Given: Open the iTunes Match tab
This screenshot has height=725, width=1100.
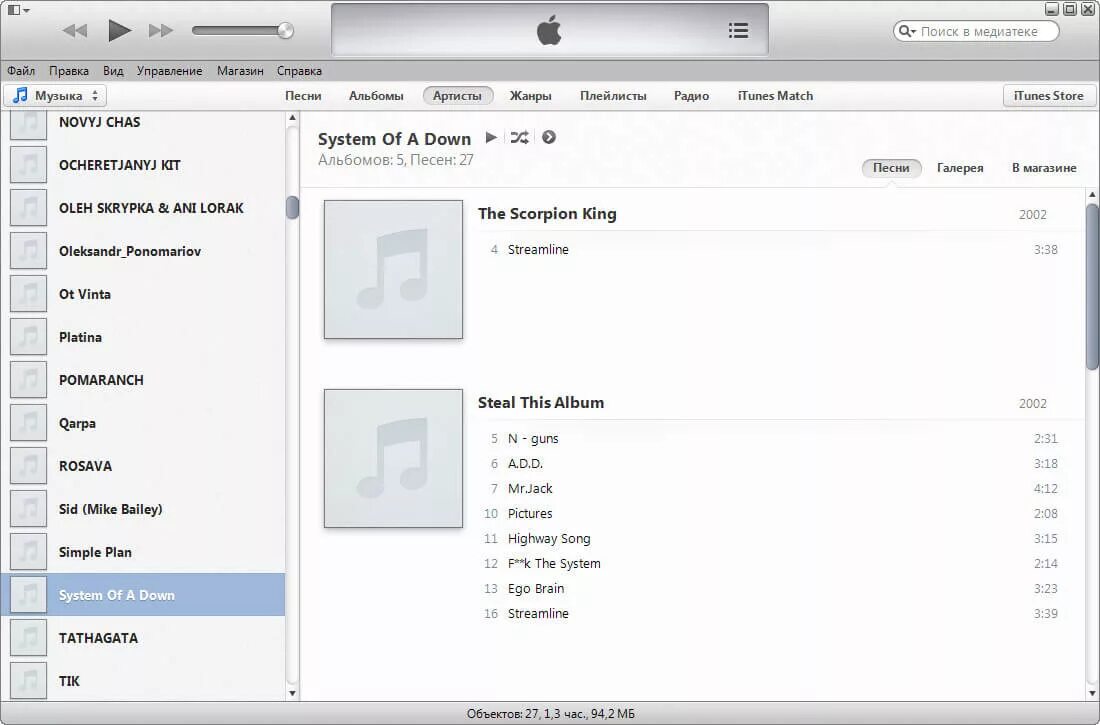Looking at the screenshot, I should pyautogui.click(x=775, y=95).
